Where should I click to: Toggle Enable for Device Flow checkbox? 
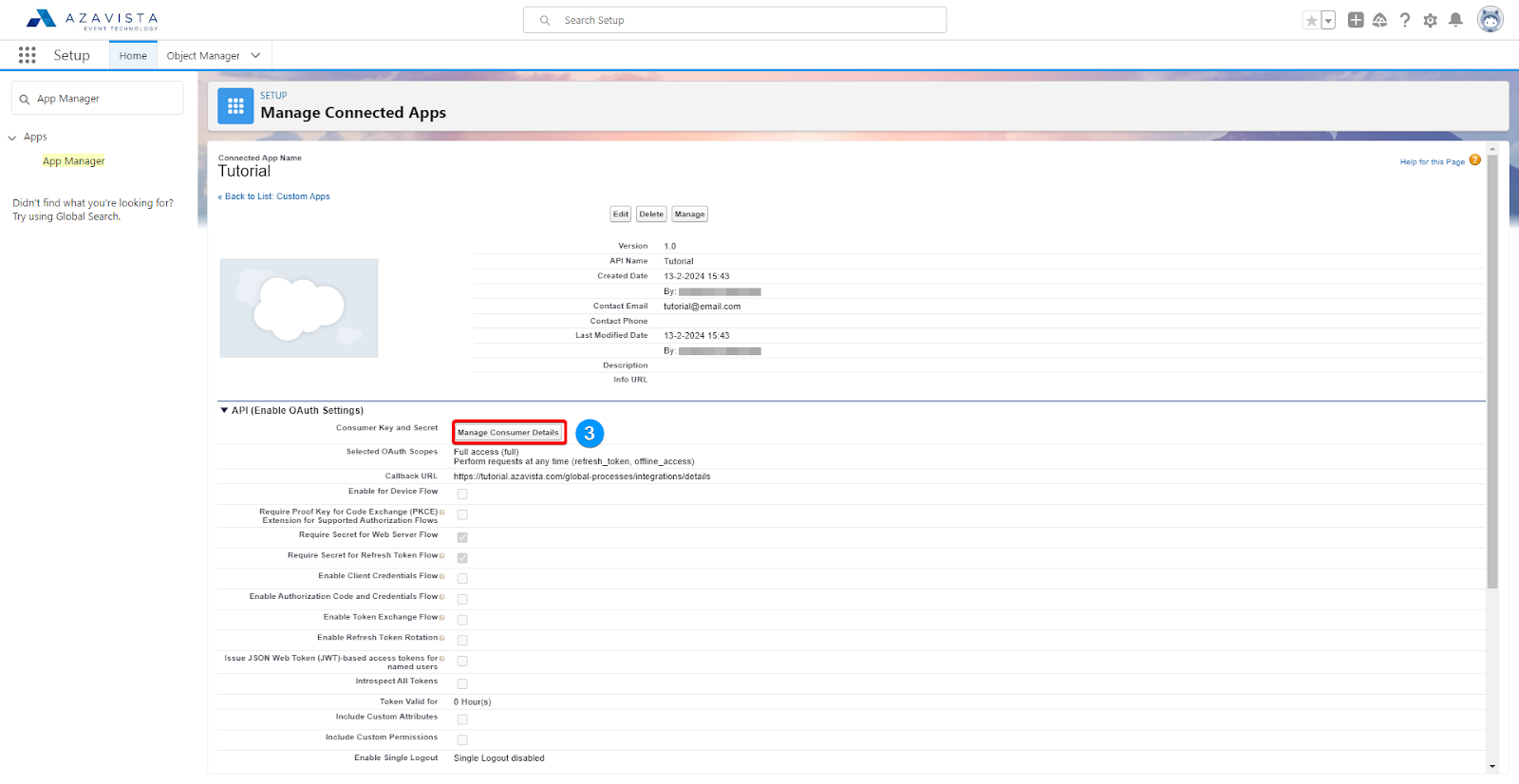[462, 494]
